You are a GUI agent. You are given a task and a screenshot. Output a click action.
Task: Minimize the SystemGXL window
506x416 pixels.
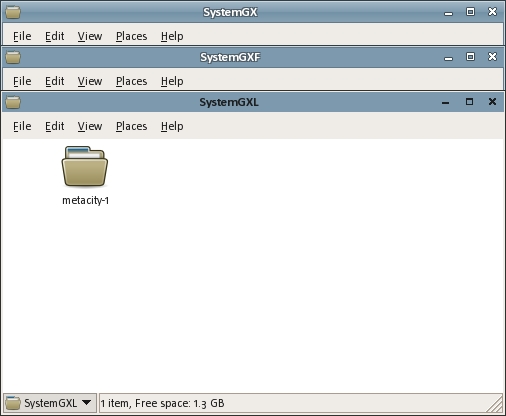pyautogui.click(x=445, y=102)
